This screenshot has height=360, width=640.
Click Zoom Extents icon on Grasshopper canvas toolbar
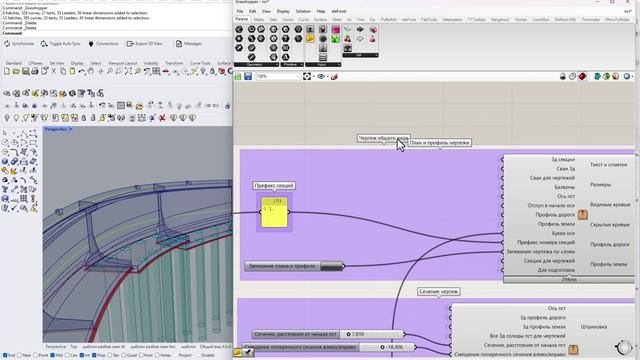pos(307,76)
